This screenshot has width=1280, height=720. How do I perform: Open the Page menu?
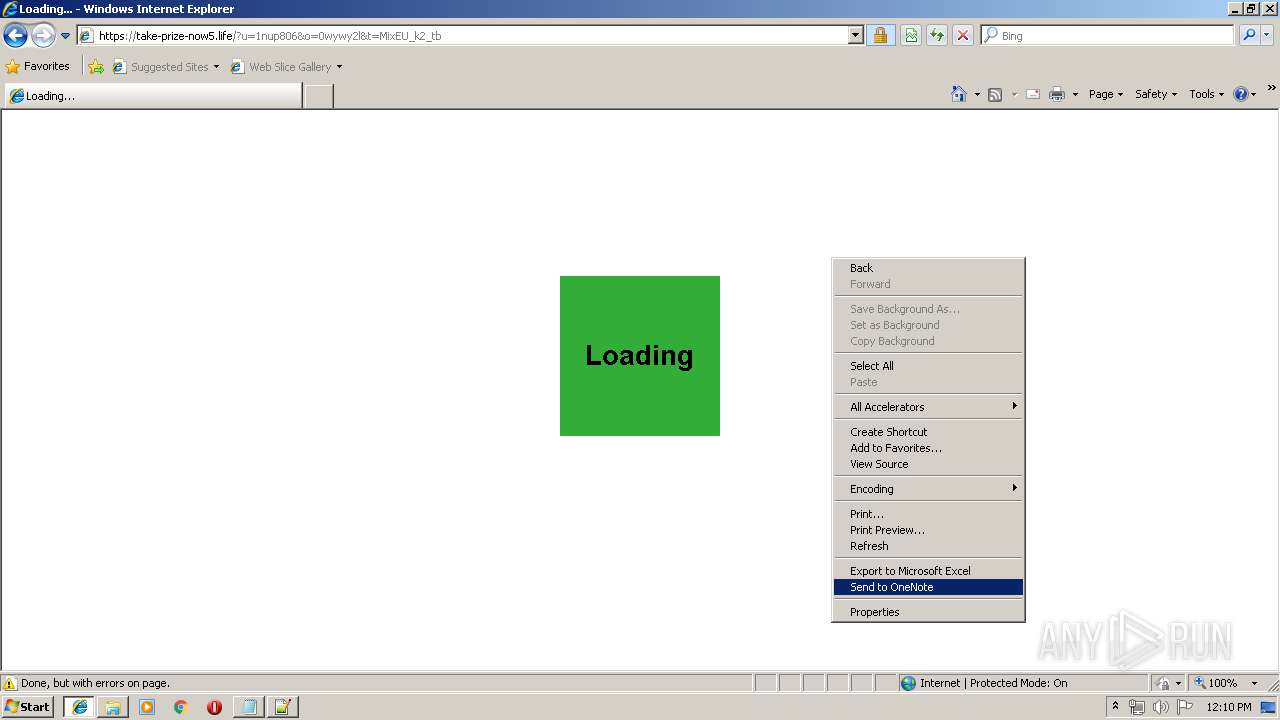coord(1106,94)
